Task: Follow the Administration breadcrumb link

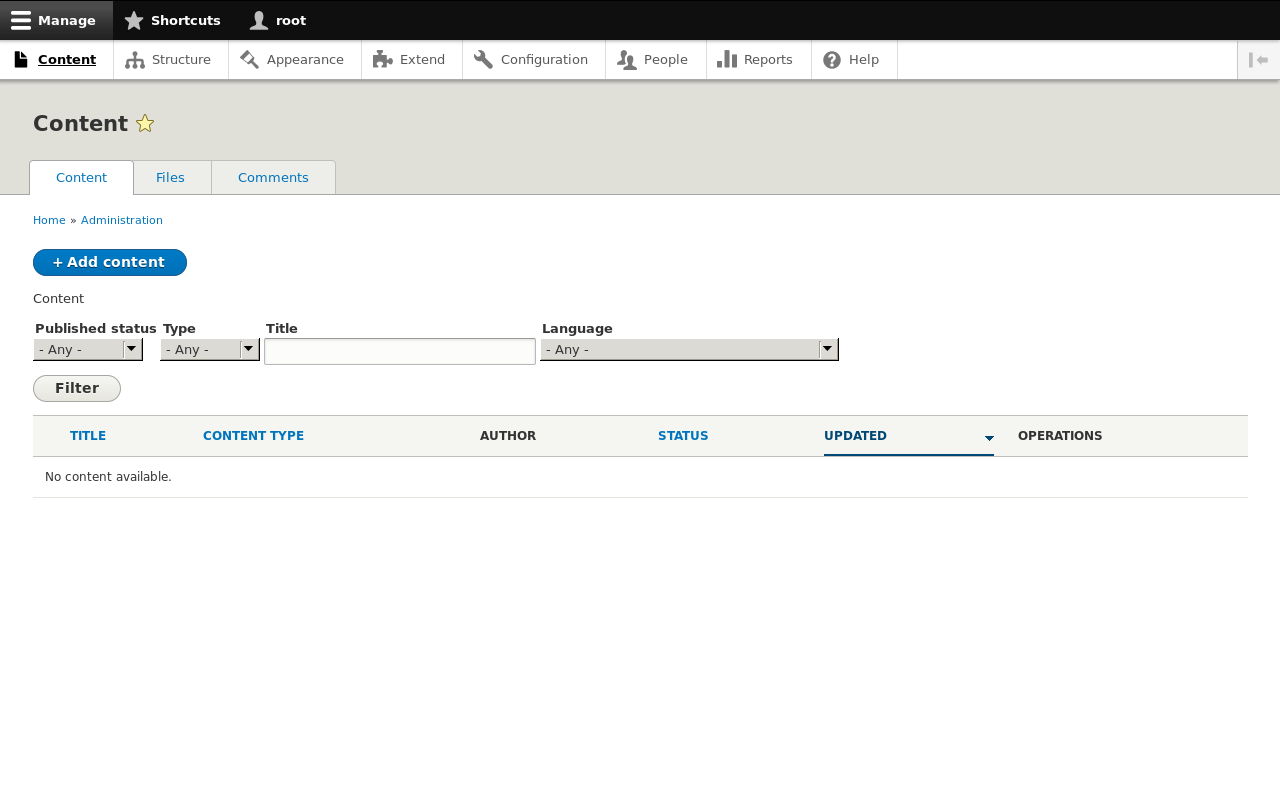Action: click(121, 219)
